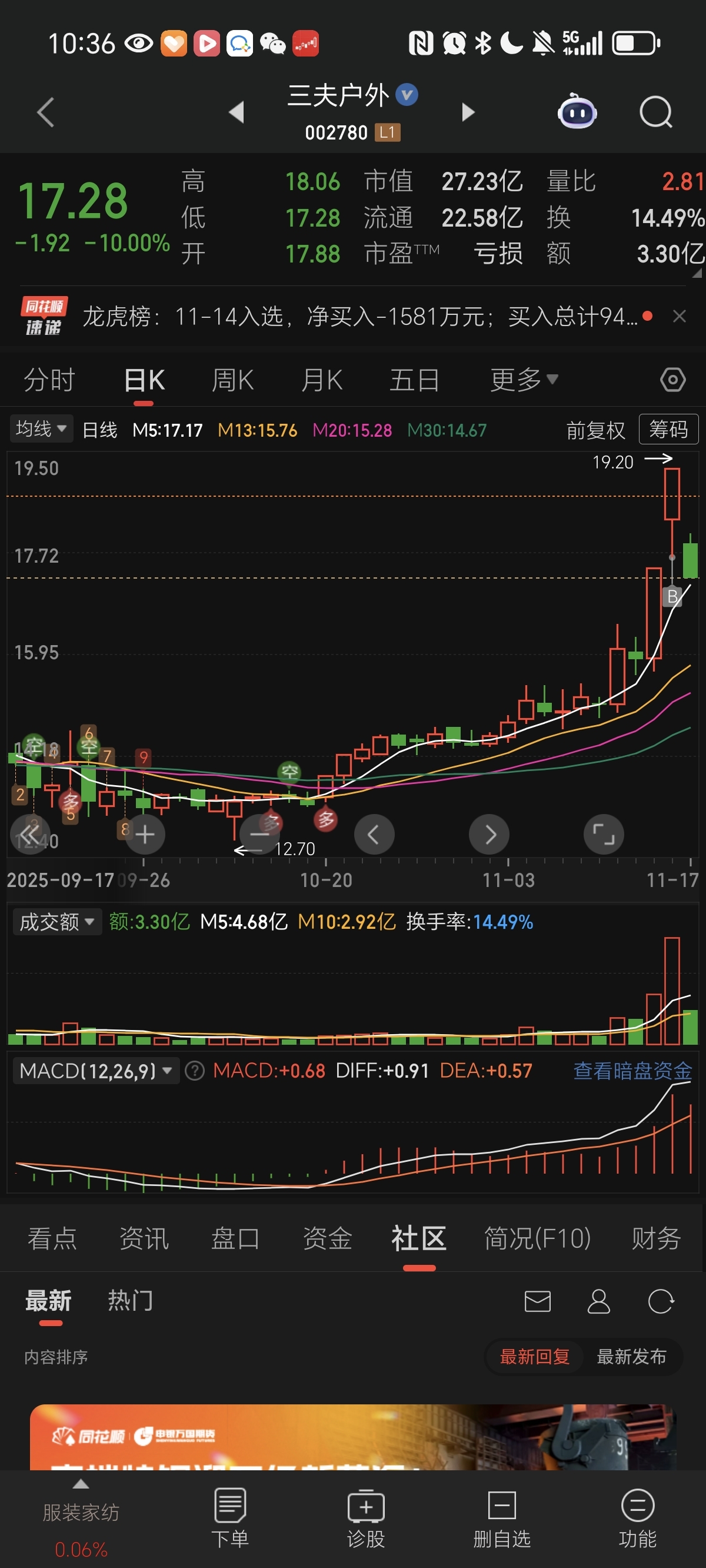The image size is (706, 1568).
Task: Select 最新 community tab
Action: [48, 1301]
